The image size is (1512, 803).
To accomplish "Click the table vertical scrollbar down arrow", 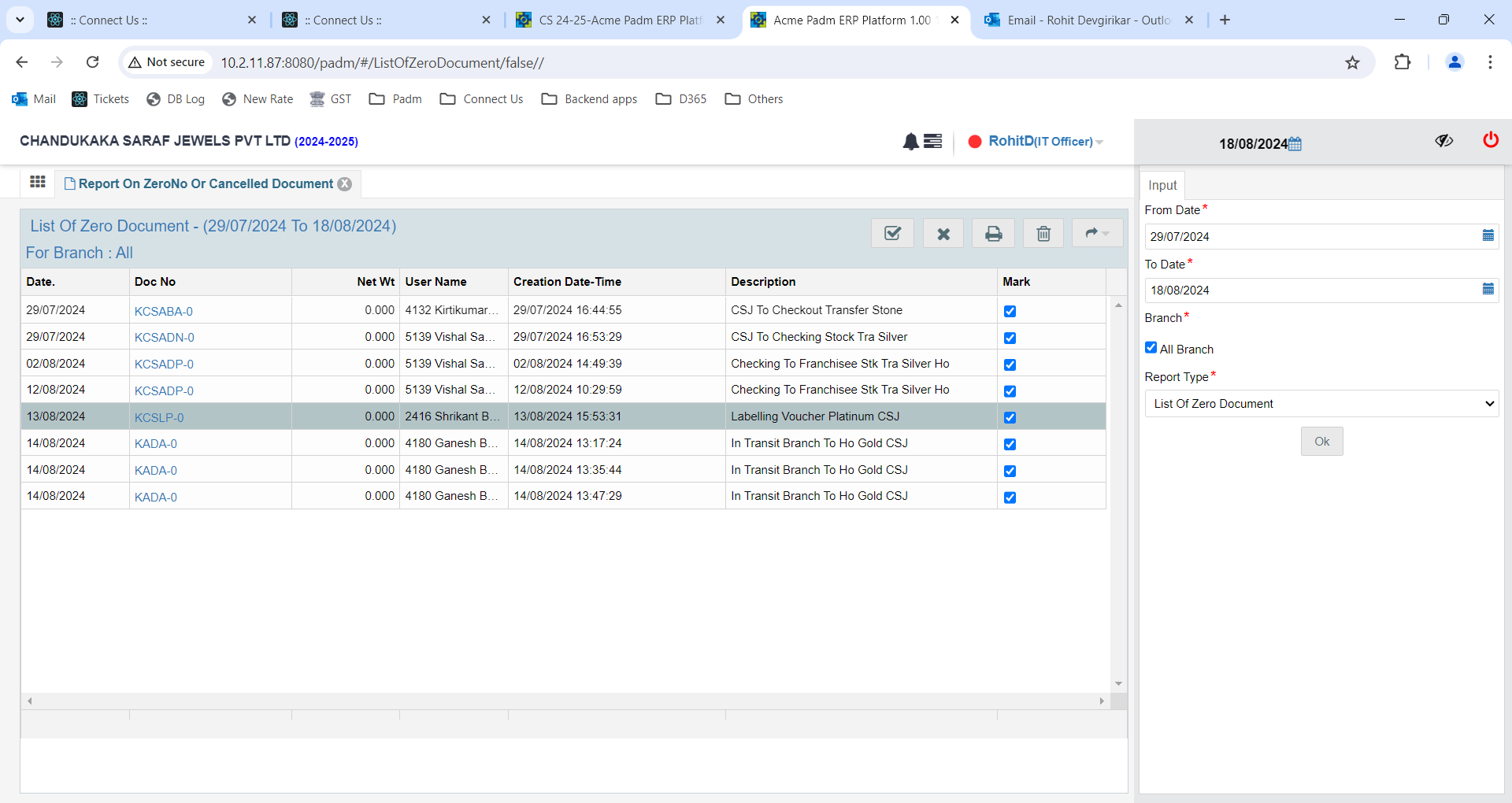I will pos(1118,683).
